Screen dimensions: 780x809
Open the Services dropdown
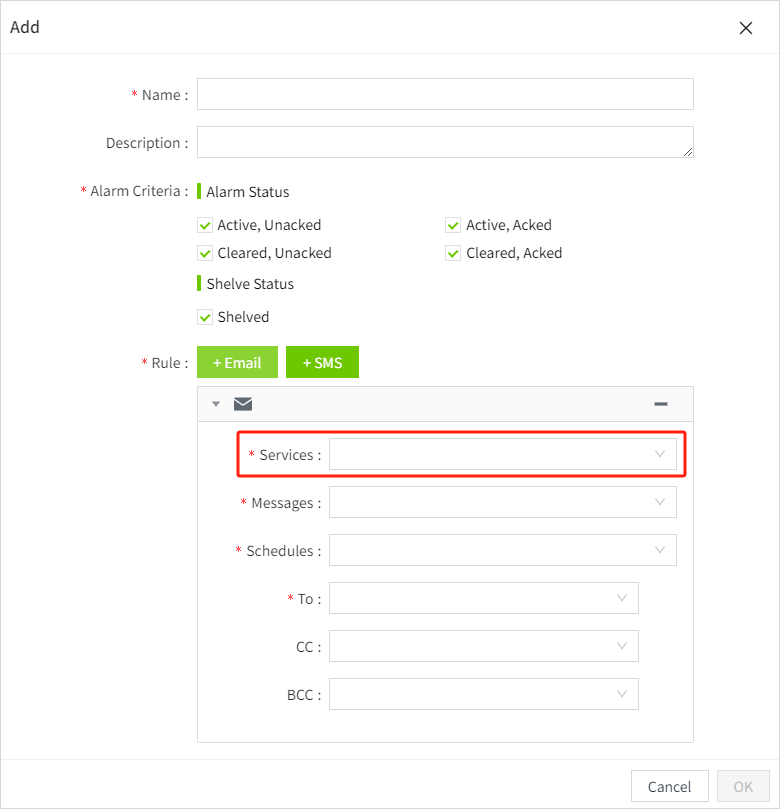[x=502, y=455]
